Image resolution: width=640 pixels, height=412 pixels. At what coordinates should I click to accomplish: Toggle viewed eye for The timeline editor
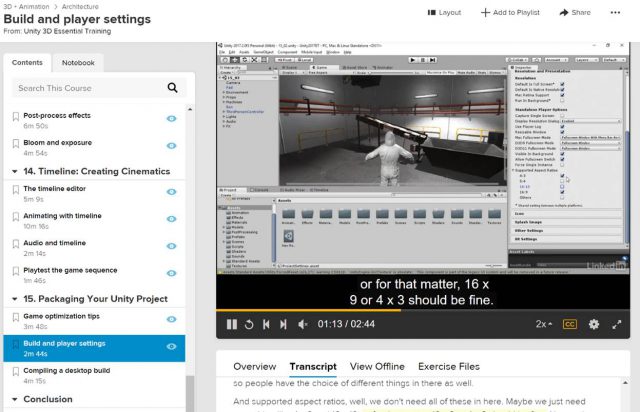coord(171,192)
